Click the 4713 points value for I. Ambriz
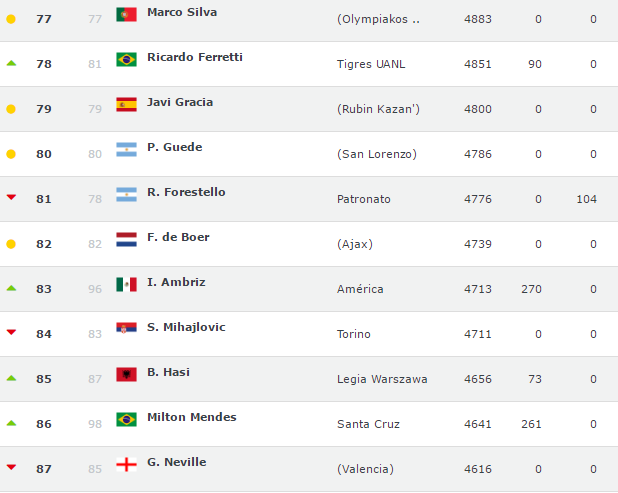Viewport: 618px width, 493px height. point(478,289)
